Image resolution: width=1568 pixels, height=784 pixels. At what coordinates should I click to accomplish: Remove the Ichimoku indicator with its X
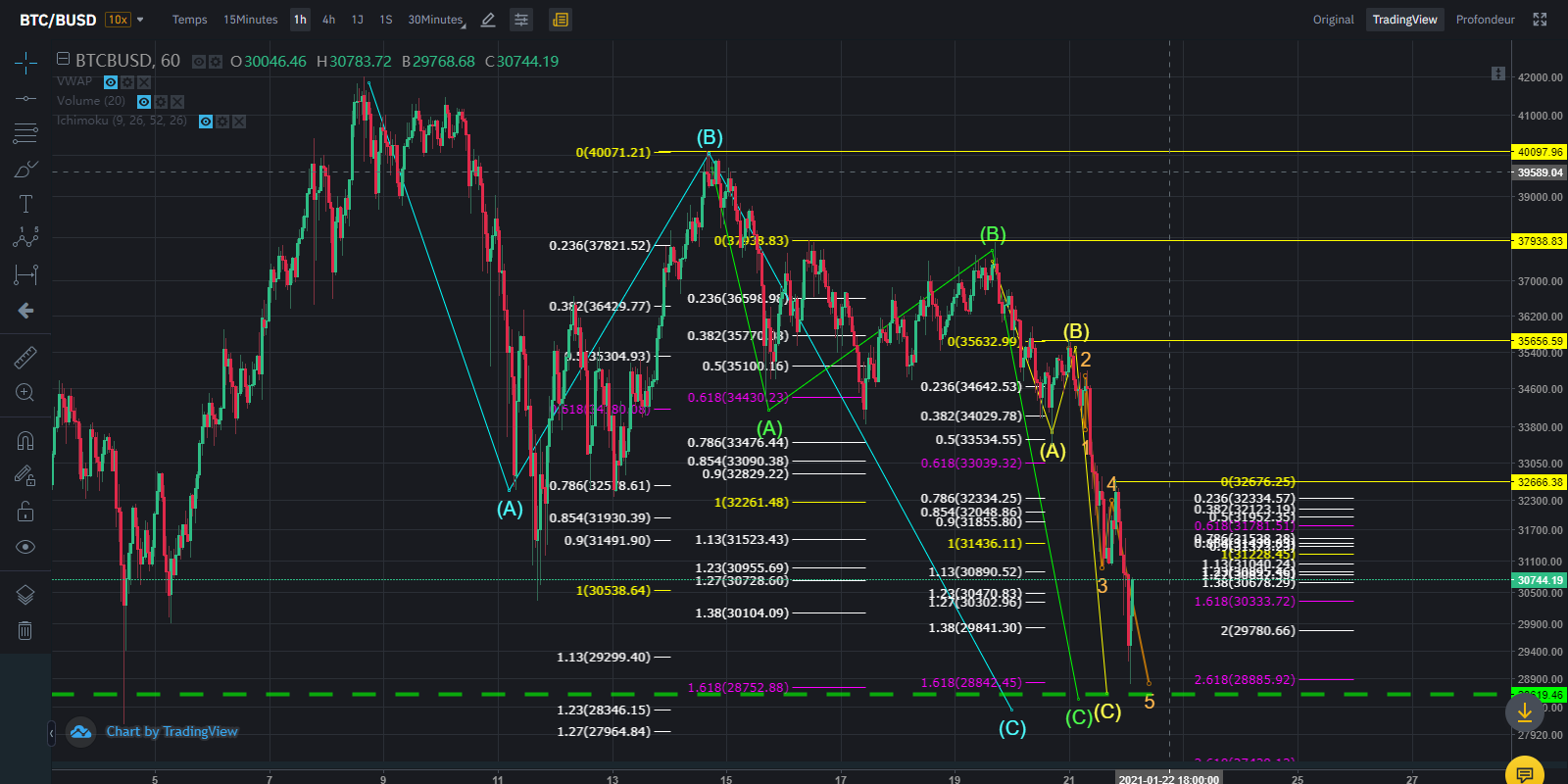pyautogui.click(x=239, y=122)
